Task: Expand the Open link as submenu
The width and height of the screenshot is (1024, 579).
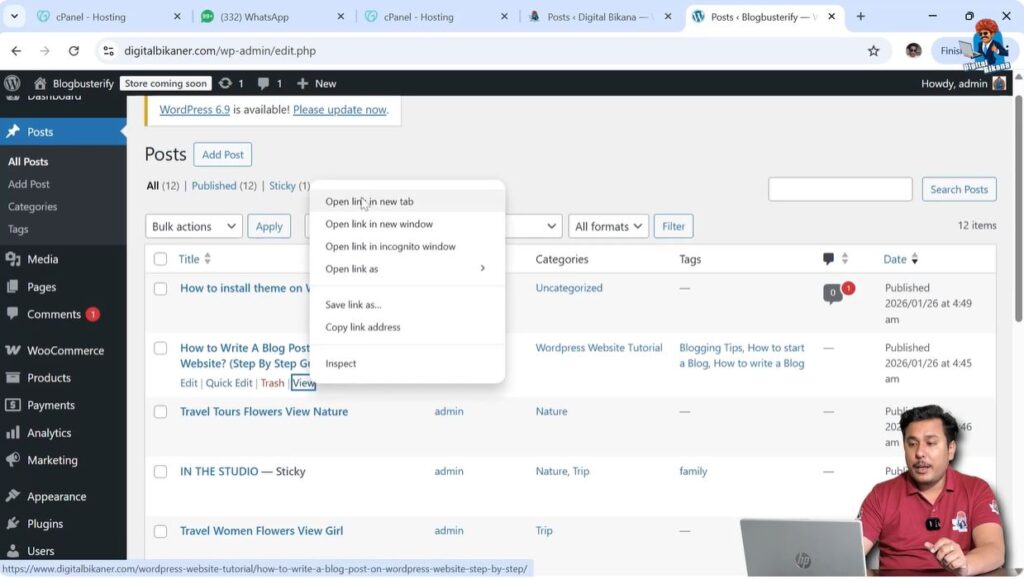Action: 406,268
